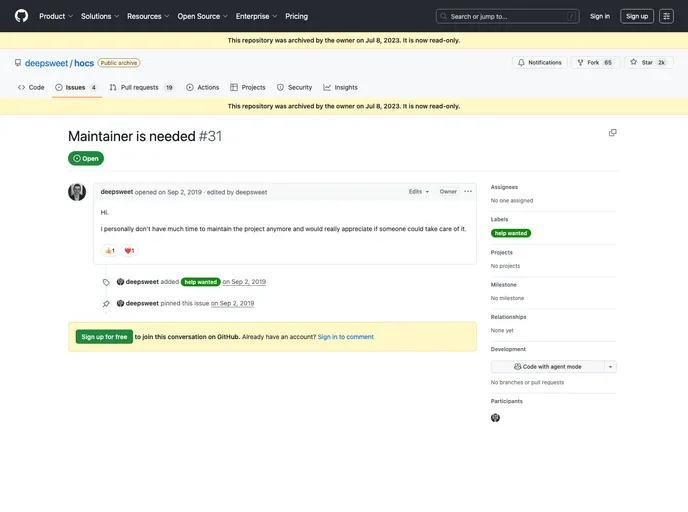
Task: Focus the Search or jump to field
Action: click(x=507, y=16)
